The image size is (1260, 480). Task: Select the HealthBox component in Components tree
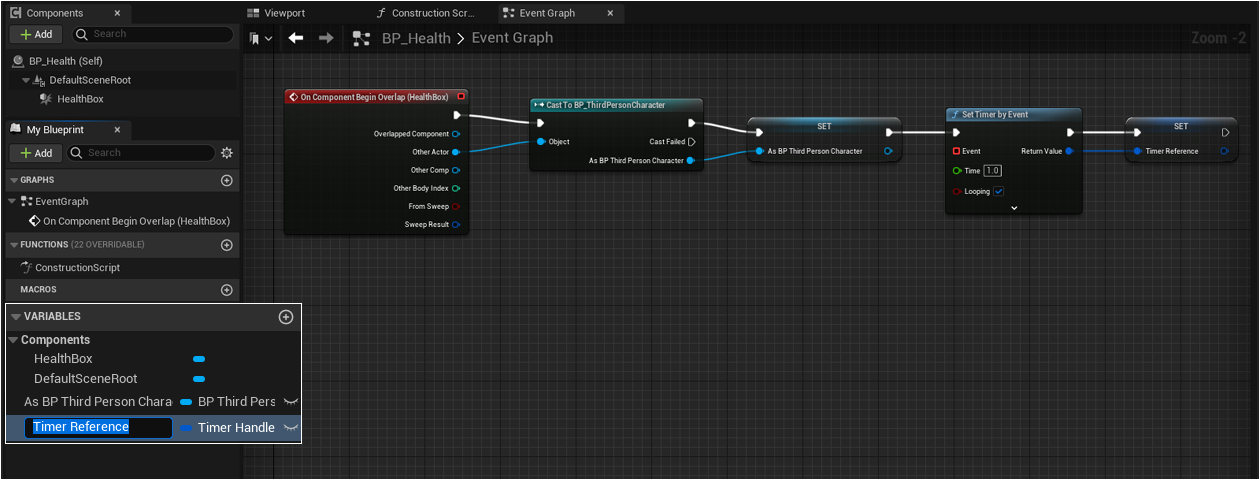click(x=80, y=99)
